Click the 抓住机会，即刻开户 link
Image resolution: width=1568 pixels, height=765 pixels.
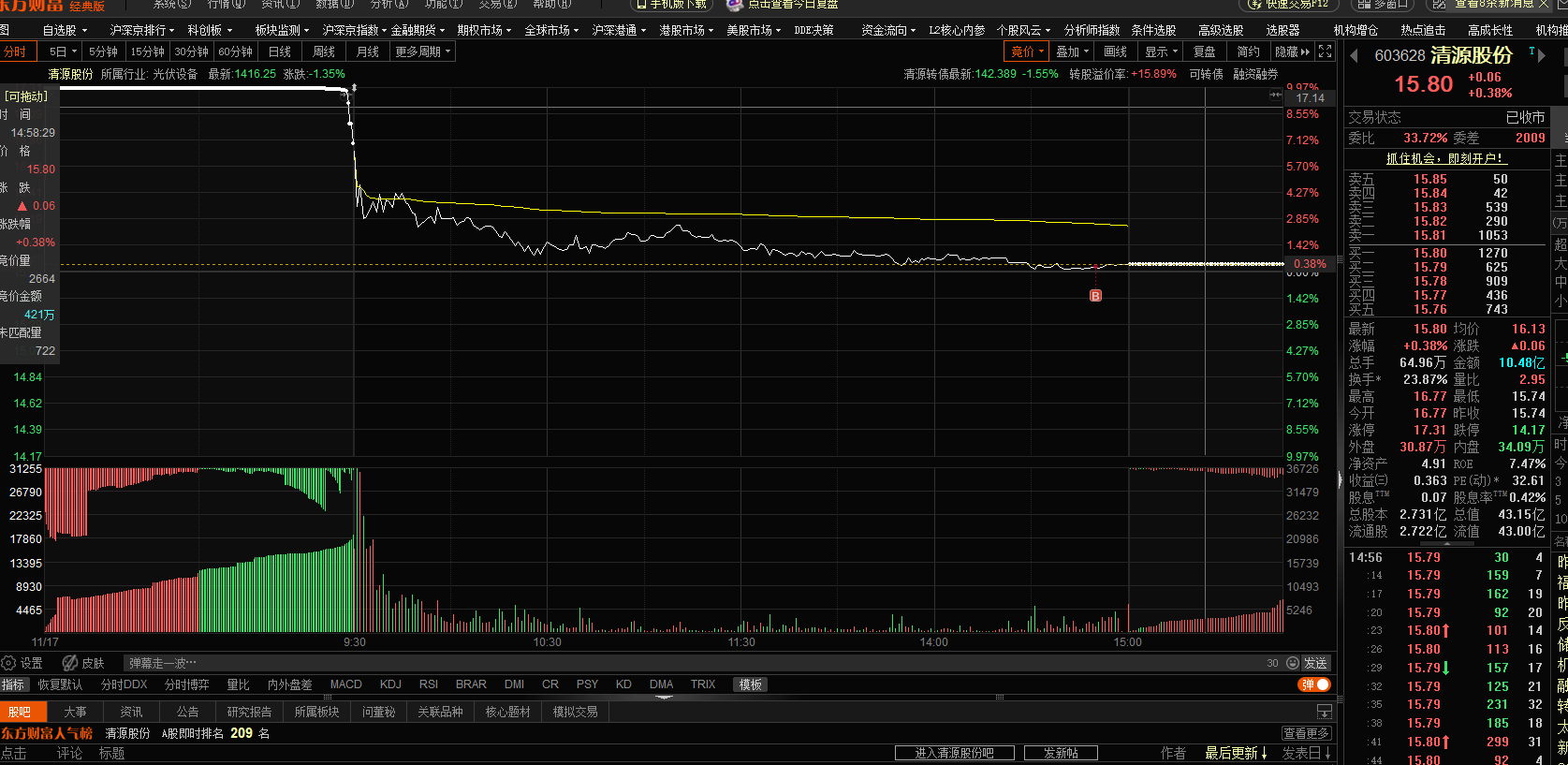click(1444, 159)
